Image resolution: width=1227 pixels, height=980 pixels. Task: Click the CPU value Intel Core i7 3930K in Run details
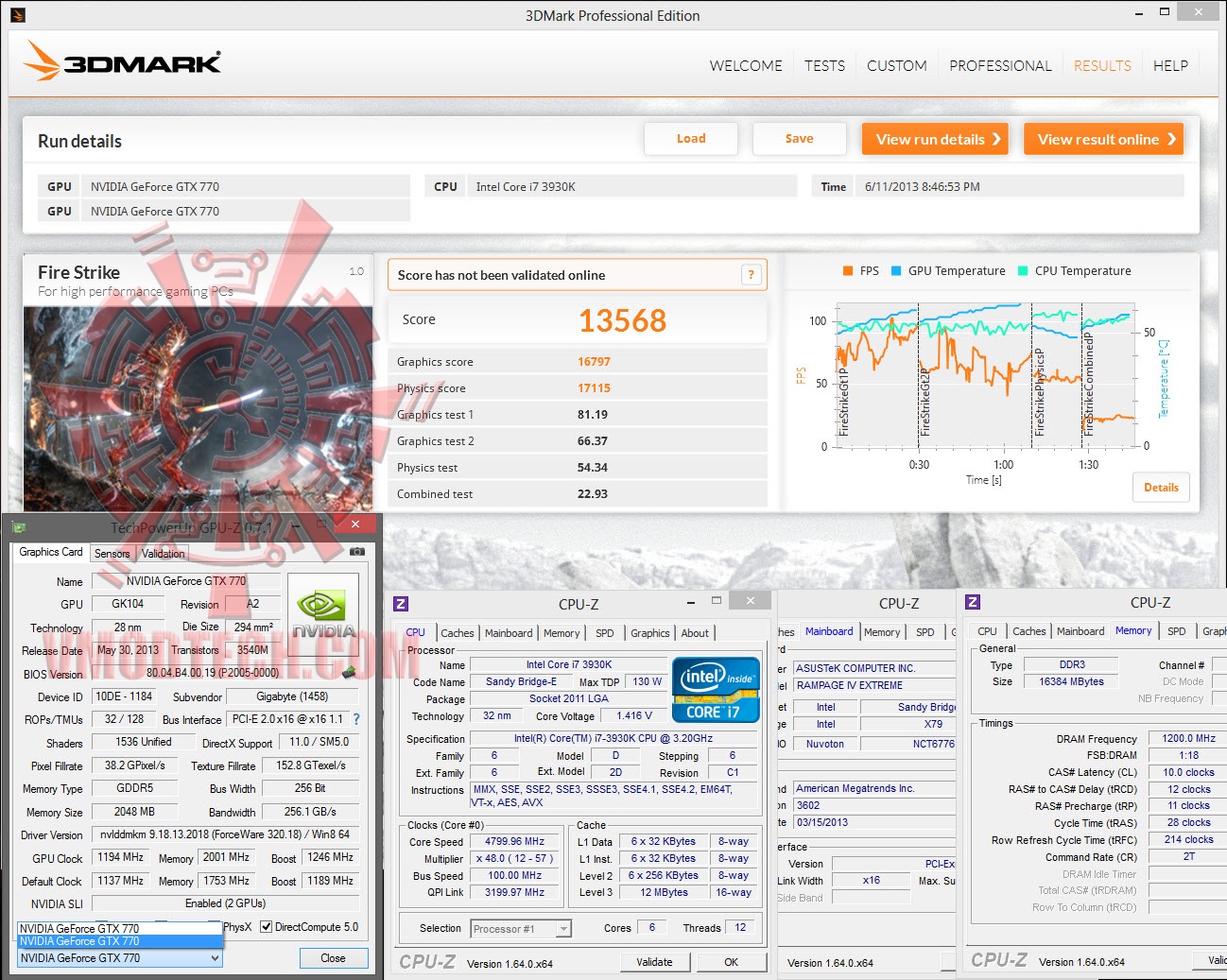click(x=526, y=187)
